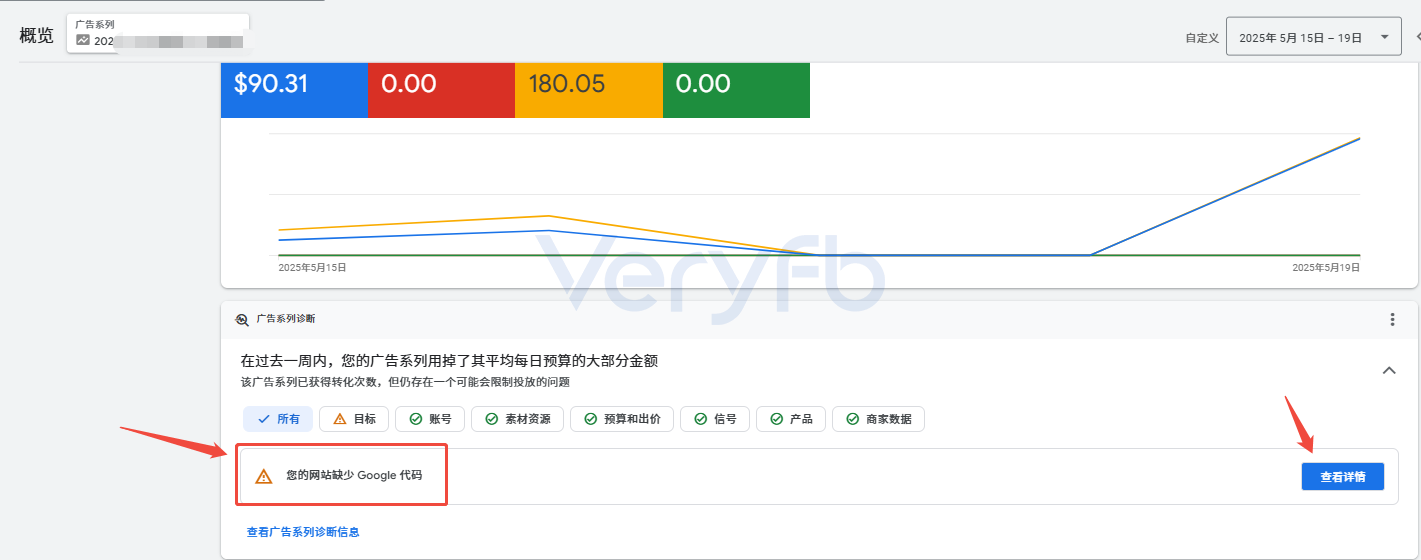Select the 产品 filter chip
Viewport: 1421px width, 560px height.
pyautogui.click(x=791, y=419)
